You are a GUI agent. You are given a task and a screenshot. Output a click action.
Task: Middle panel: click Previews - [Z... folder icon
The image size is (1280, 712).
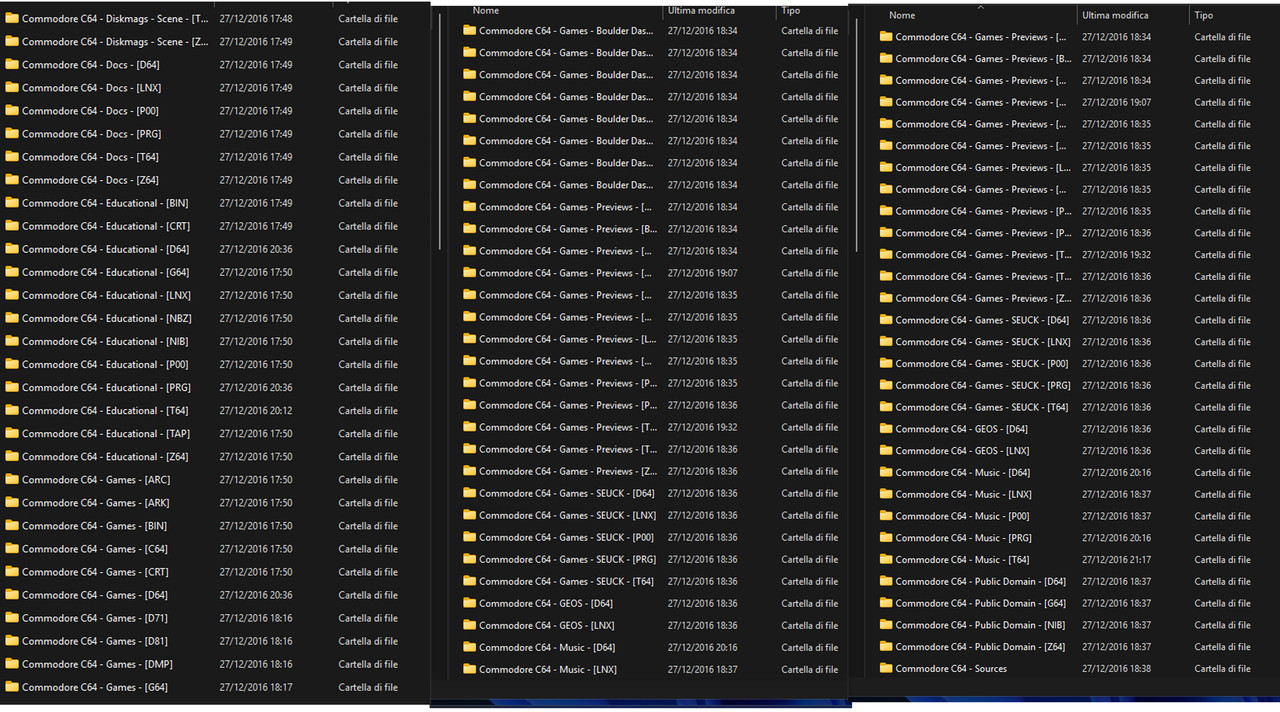(x=469, y=471)
